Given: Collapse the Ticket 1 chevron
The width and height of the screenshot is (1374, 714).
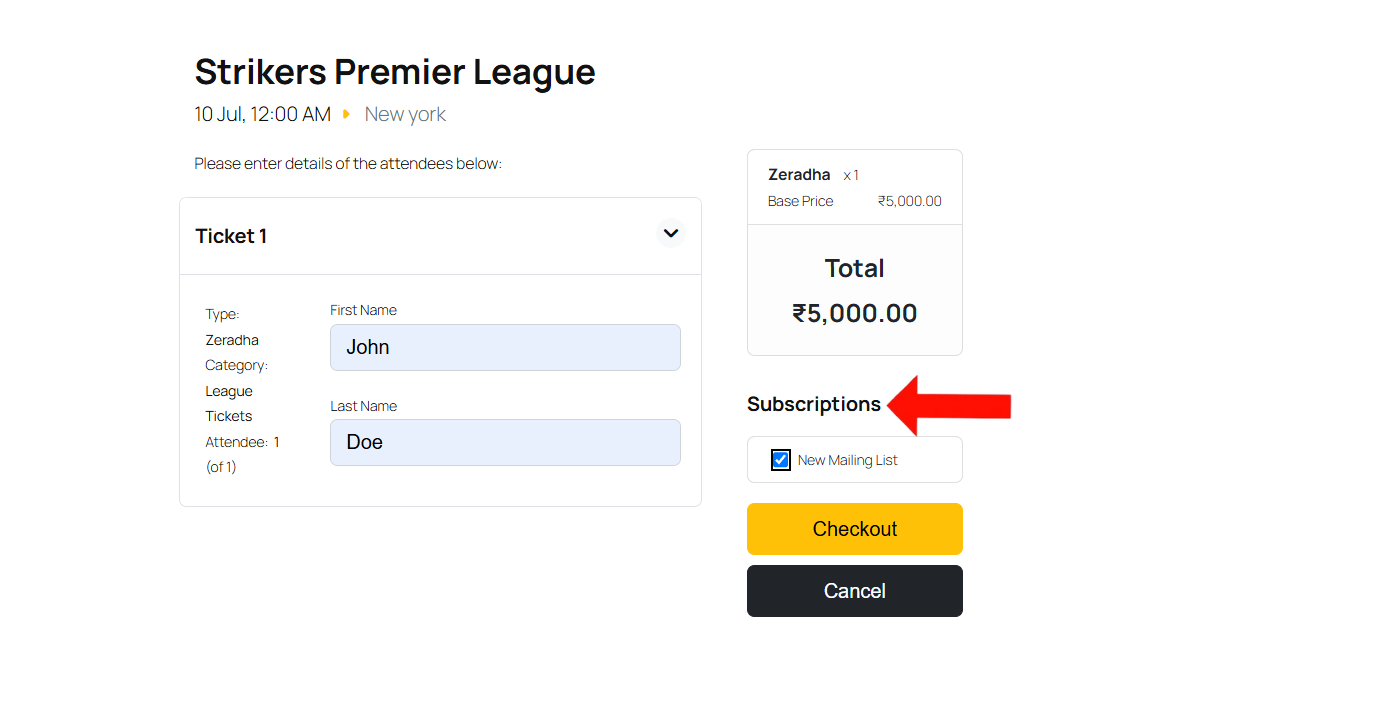Looking at the screenshot, I should [x=671, y=233].
